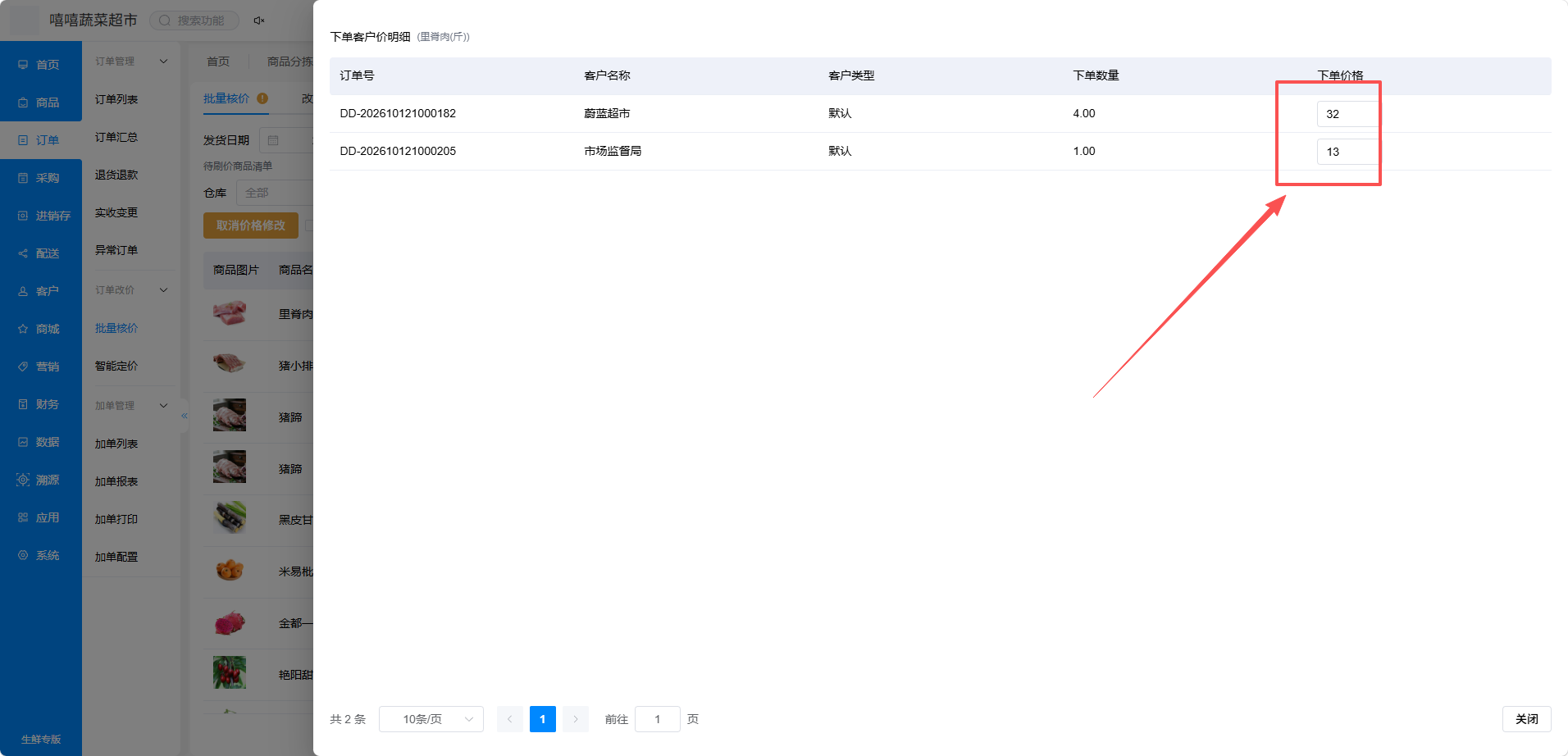Image resolution: width=1568 pixels, height=756 pixels.
Task: Switch to the 批量核价 tab
Action: [226, 98]
